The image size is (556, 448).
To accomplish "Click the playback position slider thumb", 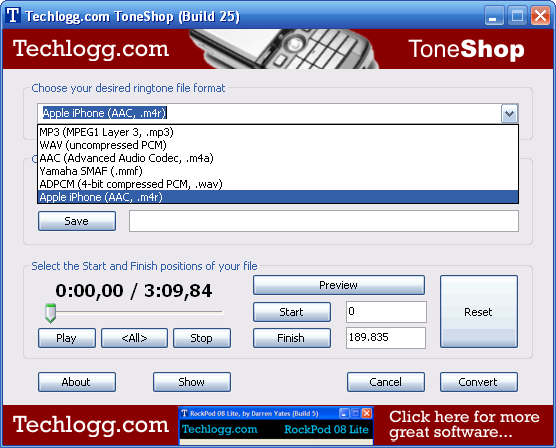I will click(50, 313).
